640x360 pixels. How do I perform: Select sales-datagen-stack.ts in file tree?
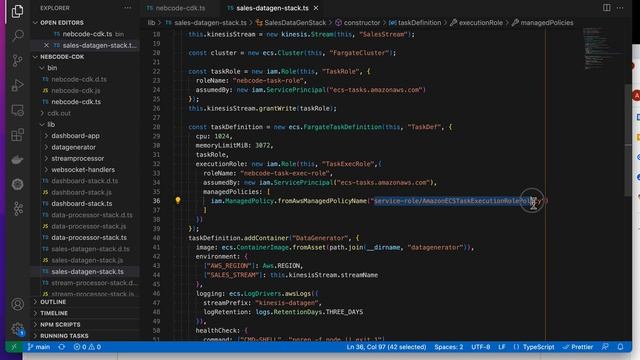pyautogui.click(x=87, y=271)
